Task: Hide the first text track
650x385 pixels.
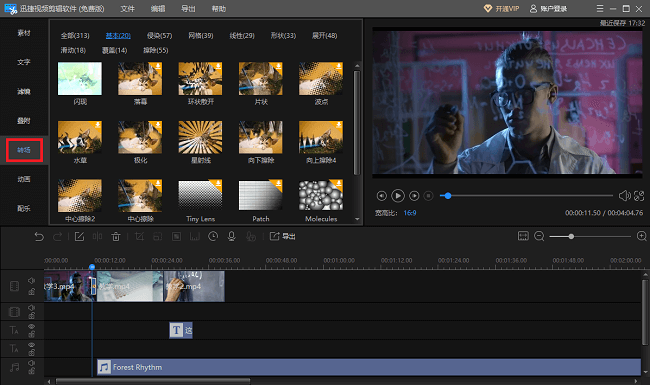Action: click(x=32, y=327)
